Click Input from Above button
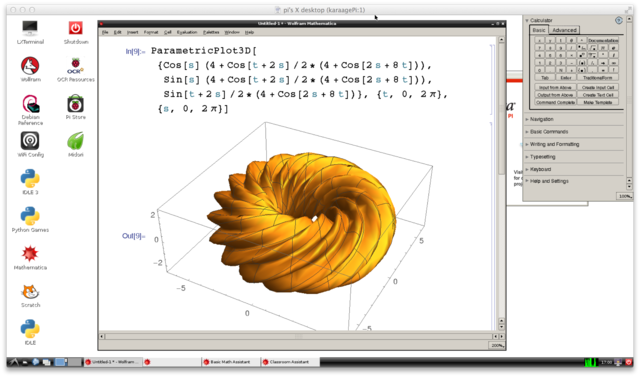This screenshot has height=377, width=640. [555, 87]
